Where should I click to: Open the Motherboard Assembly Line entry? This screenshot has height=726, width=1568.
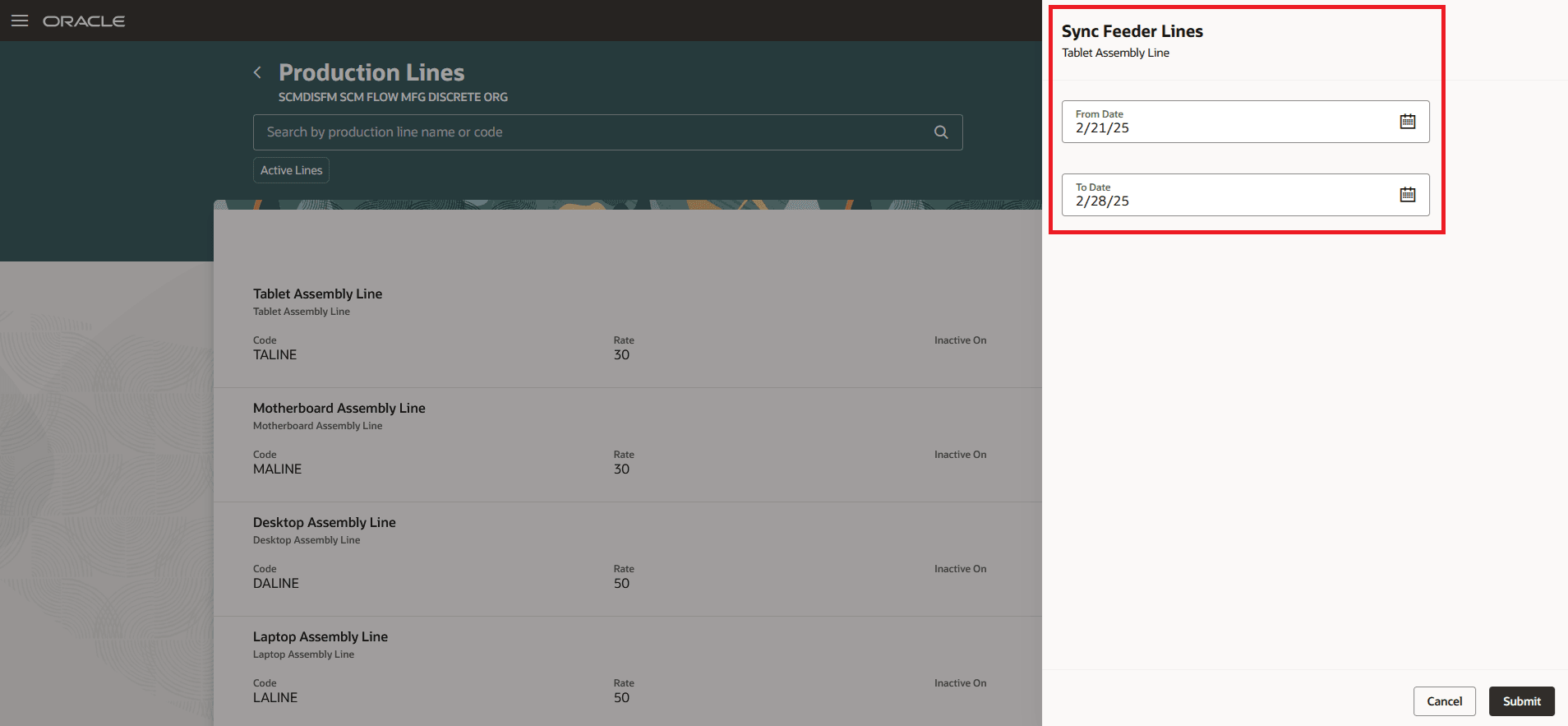[x=339, y=408]
